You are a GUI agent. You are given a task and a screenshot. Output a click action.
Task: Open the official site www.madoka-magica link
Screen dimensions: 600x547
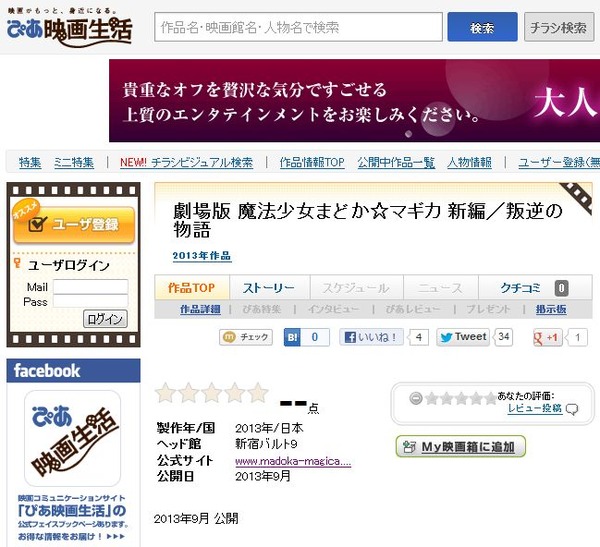pyautogui.click(x=293, y=461)
